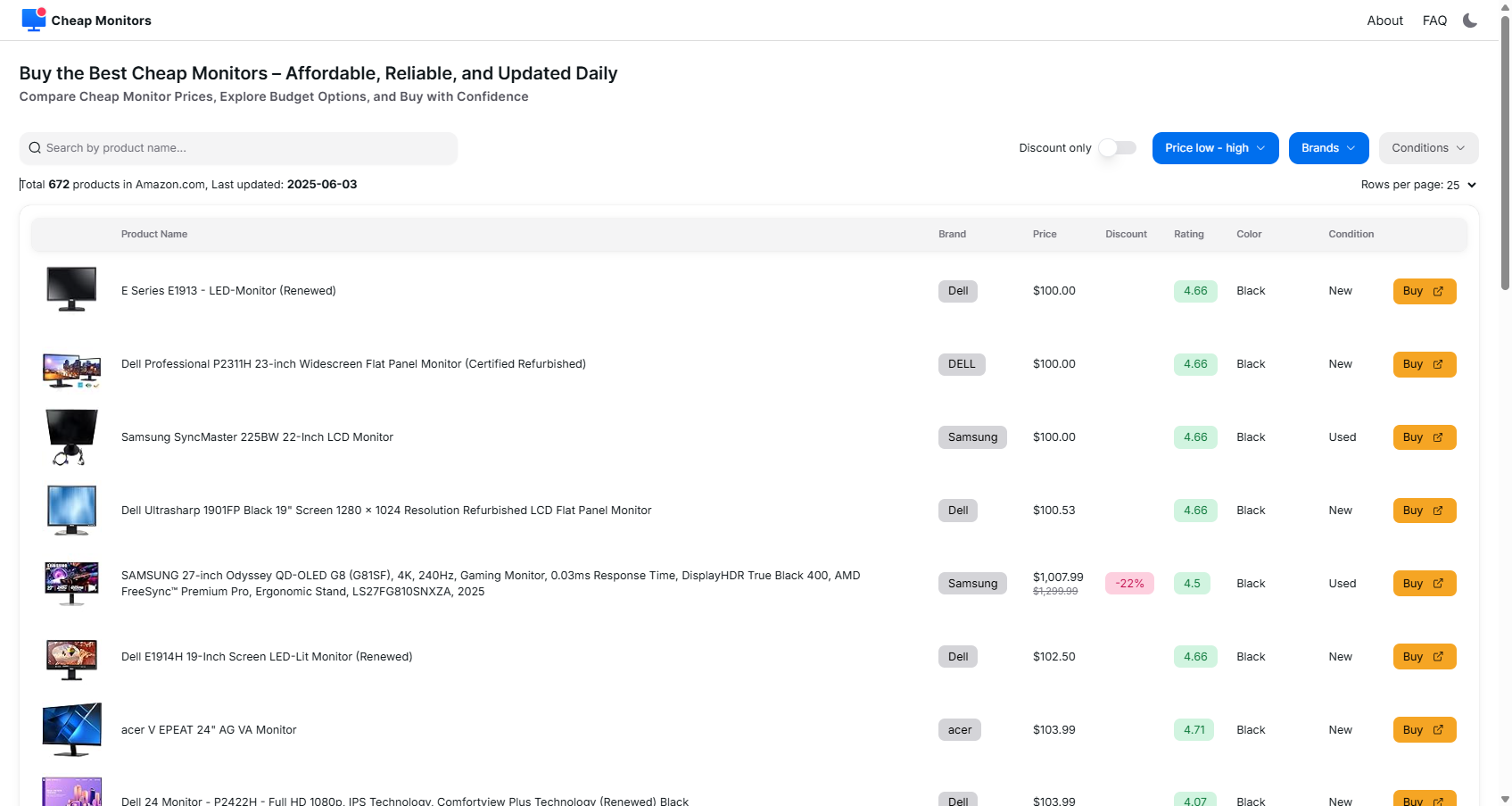Open the About page
This screenshot has height=806, width=1512.
click(1384, 21)
